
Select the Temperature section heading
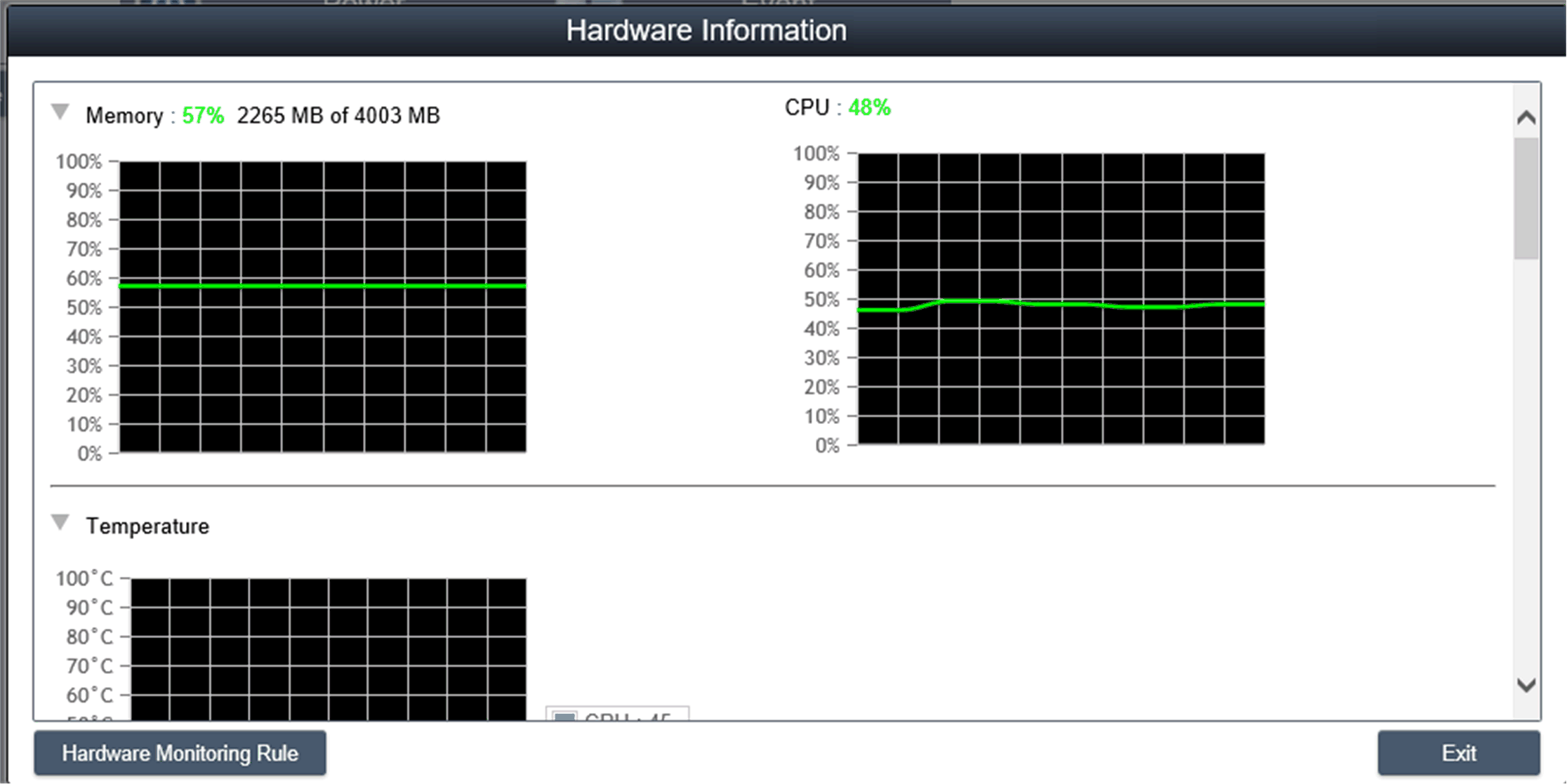(147, 526)
